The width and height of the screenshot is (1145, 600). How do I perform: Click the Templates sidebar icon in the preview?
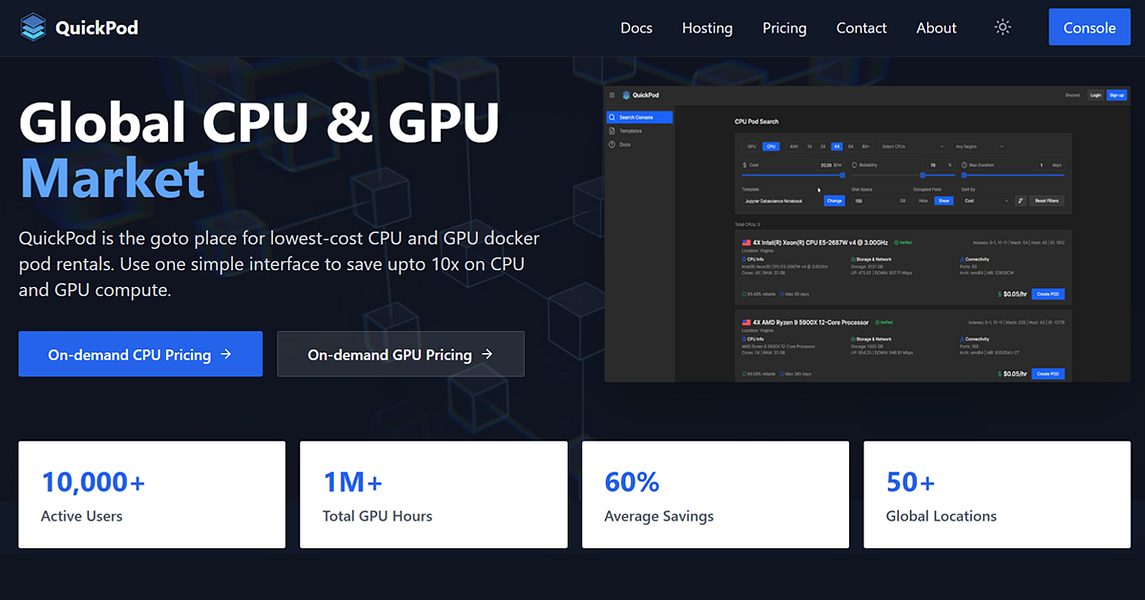tap(612, 131)
